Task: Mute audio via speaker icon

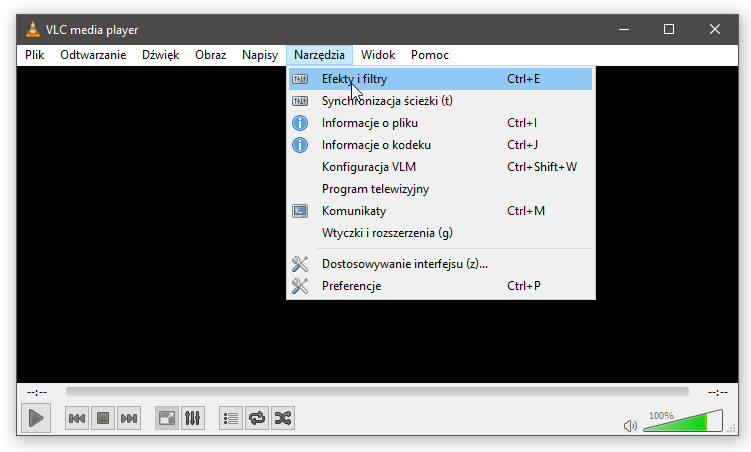Action: [x=630, y=426]
